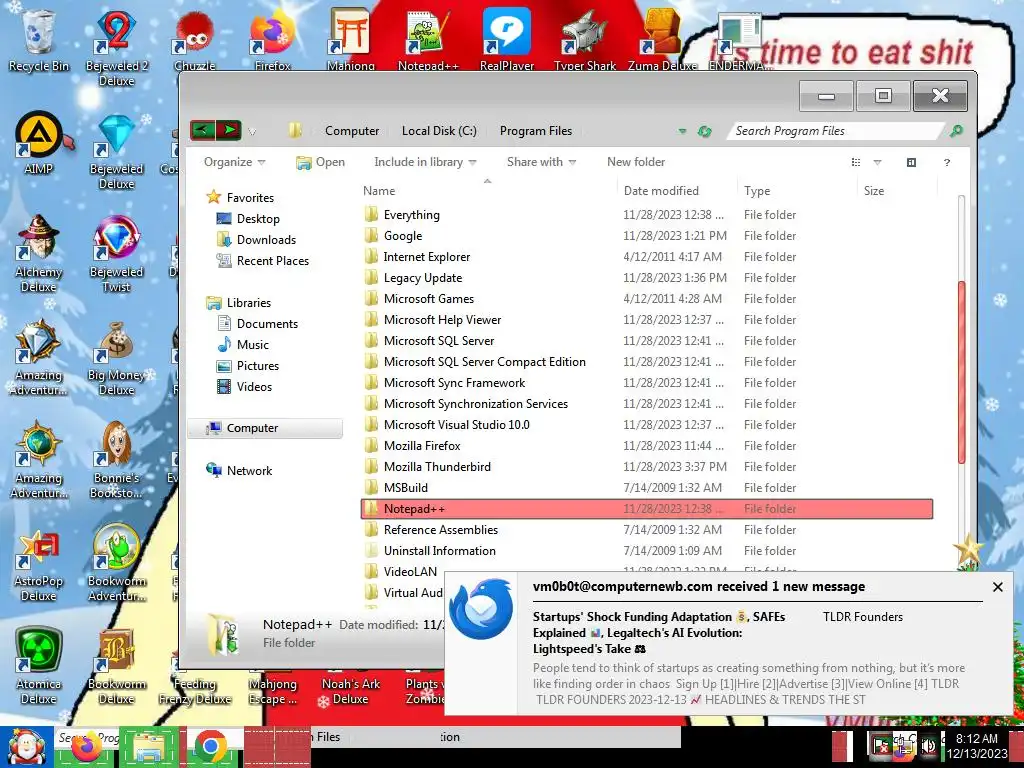Image resolution: width=1024 pixels, height=768 pixels.
Task: Launch Firefox from the desktop shortcut
Action: [272, 39]
